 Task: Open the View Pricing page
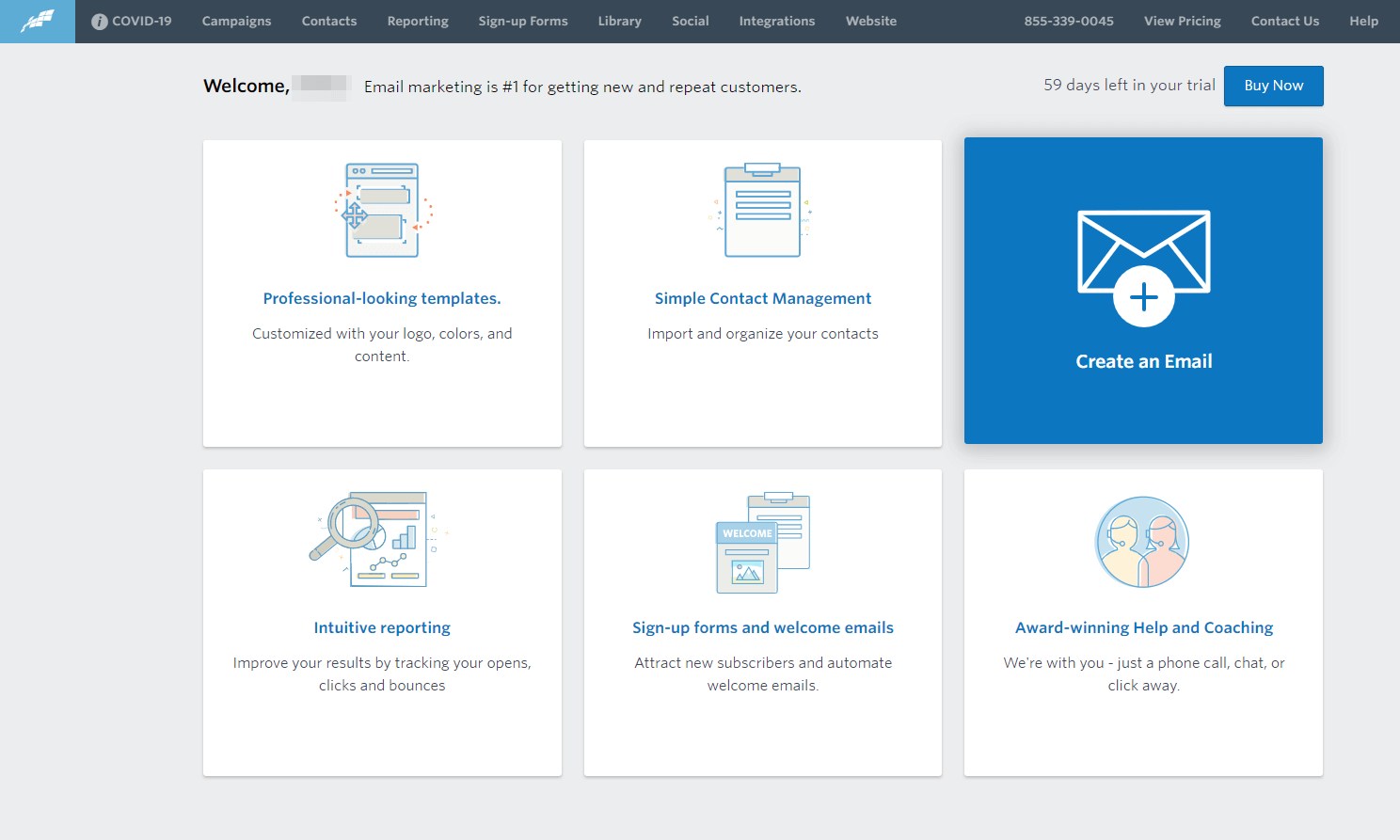tap(1182, 21)
